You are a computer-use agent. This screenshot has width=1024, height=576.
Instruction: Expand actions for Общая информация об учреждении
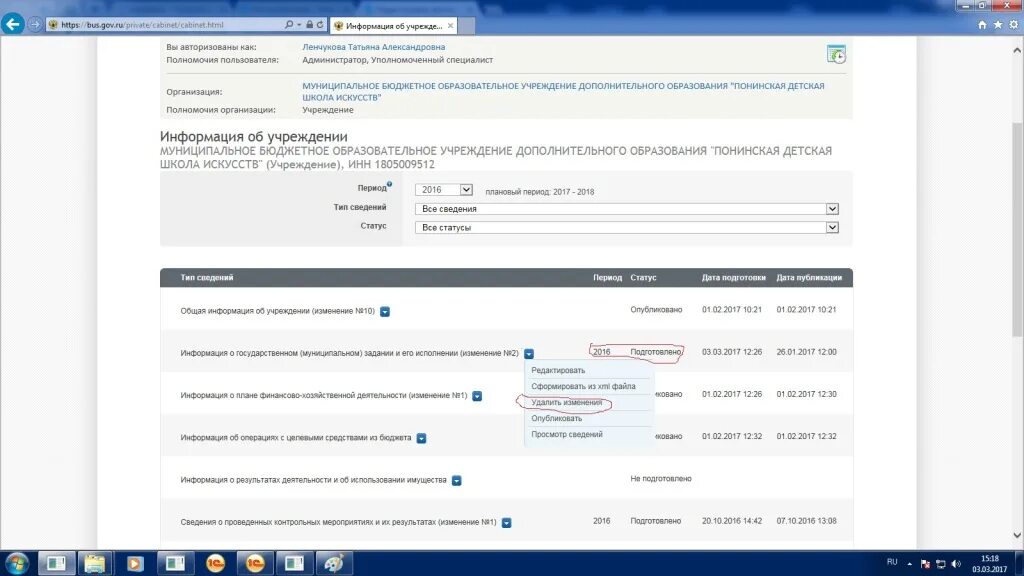click(x=385, y=312)
